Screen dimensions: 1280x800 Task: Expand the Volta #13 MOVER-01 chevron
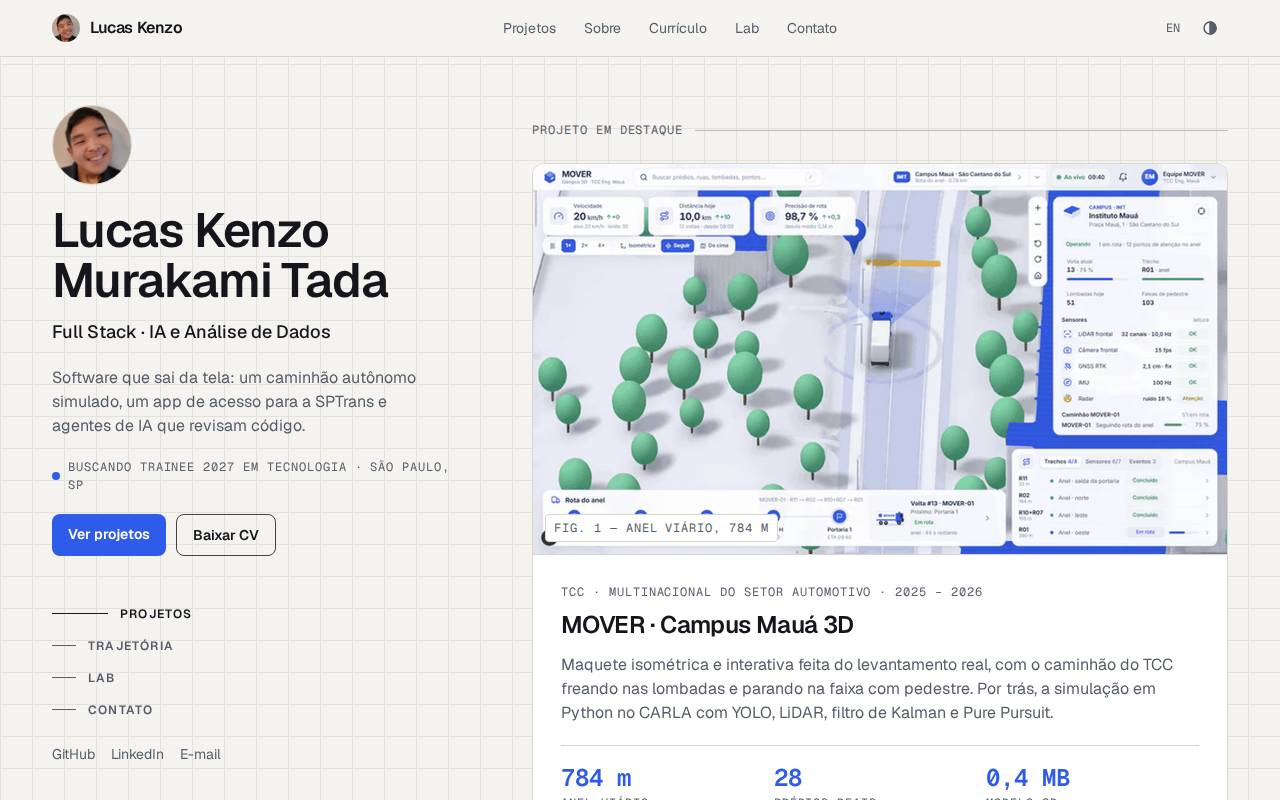[988, 518]
